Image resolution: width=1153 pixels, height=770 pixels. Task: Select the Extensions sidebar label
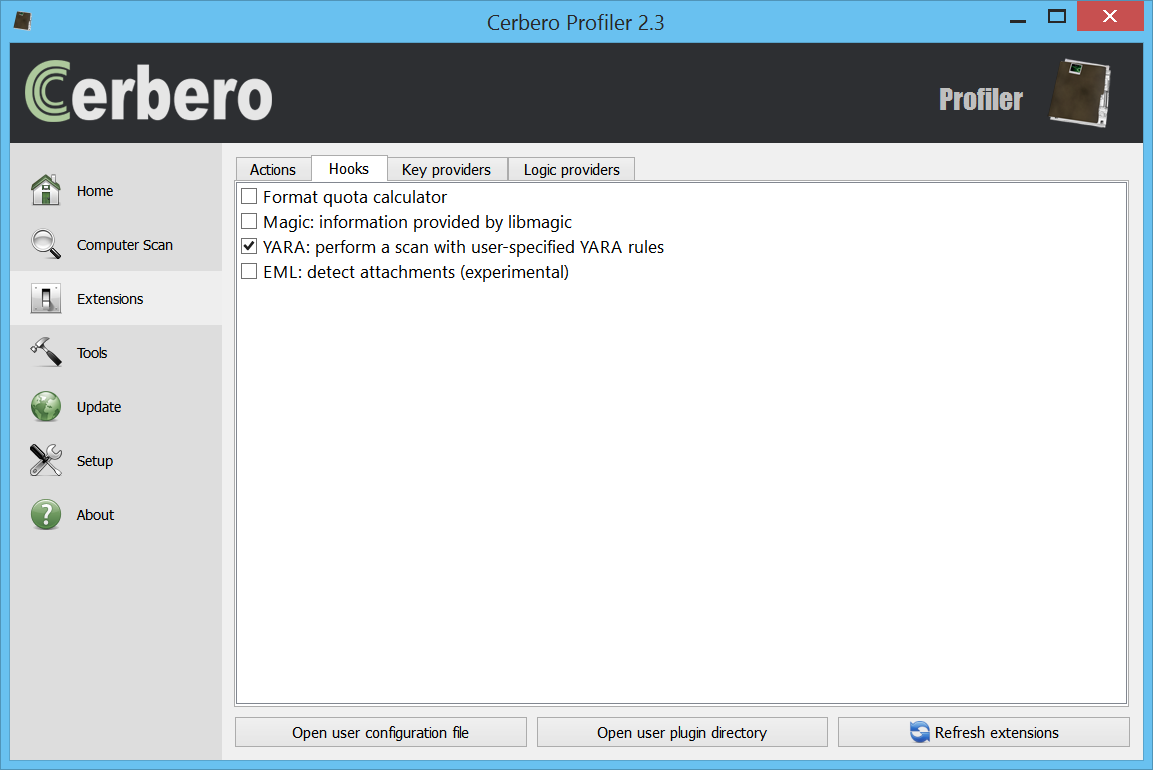[110, 299]
